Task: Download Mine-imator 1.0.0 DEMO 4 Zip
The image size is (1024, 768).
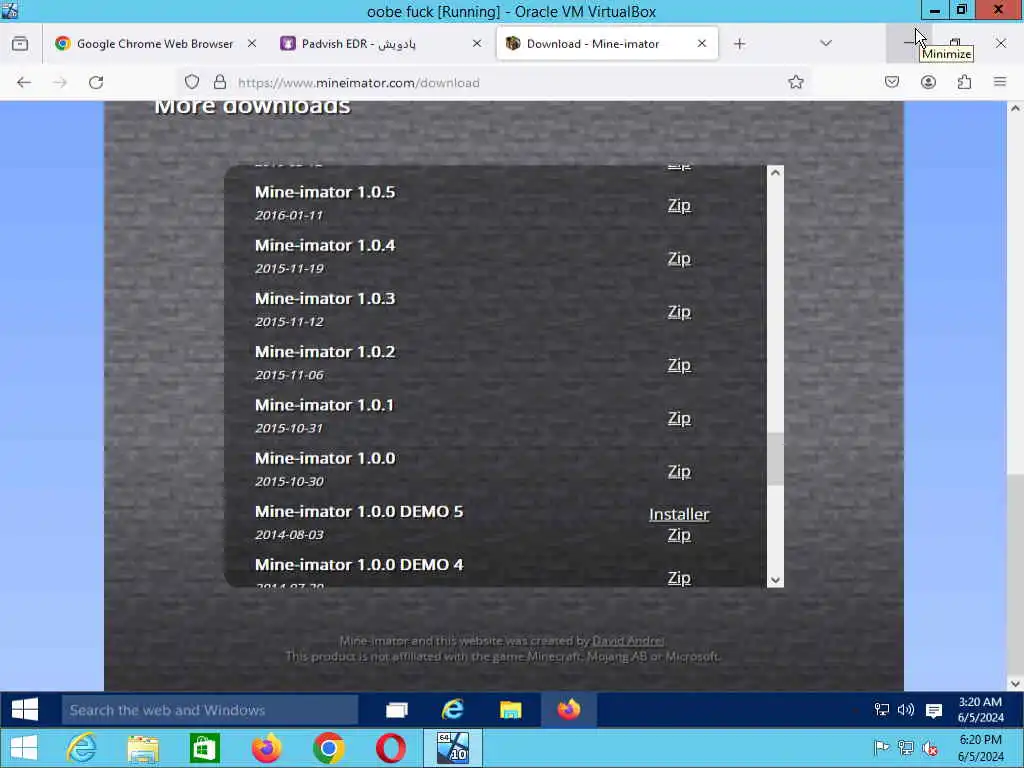Action: [679, 578]
